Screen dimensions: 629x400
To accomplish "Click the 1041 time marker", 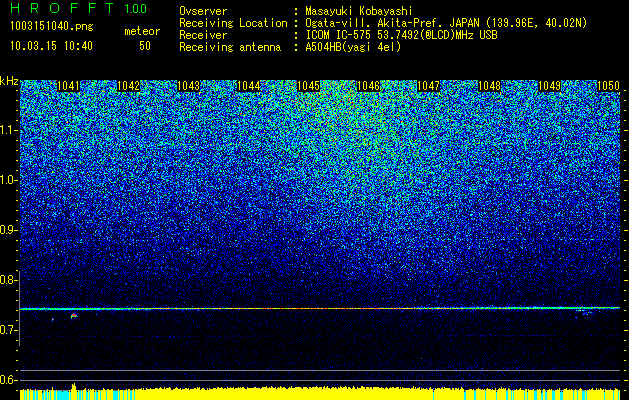I will (69, 86).
